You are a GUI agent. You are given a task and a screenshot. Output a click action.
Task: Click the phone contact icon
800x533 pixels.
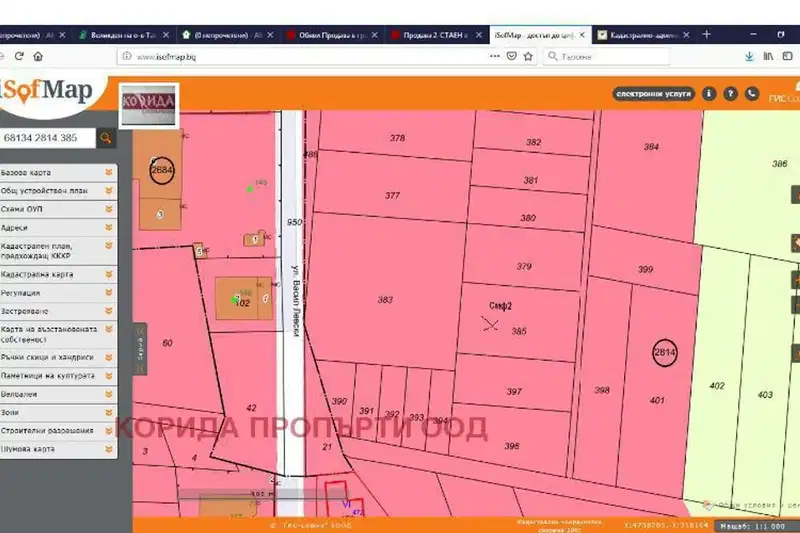[x=752, y=94]
